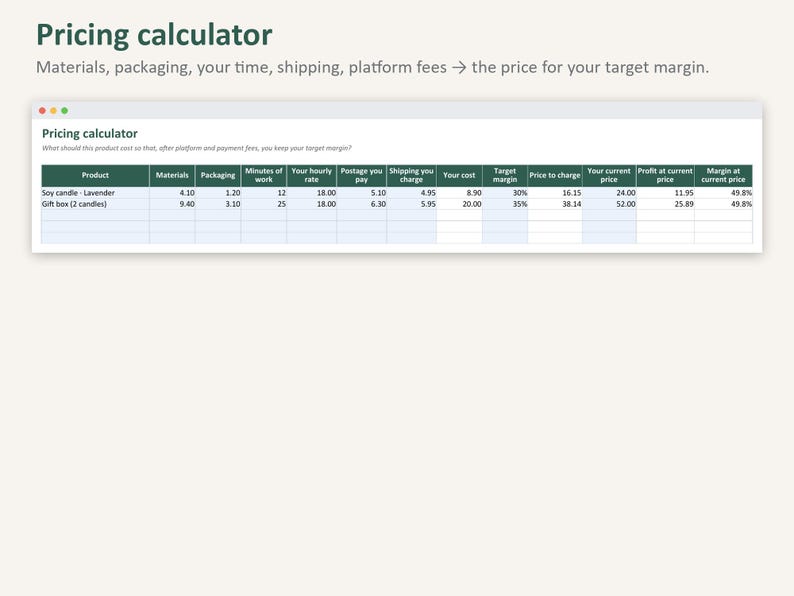Select current price cell 24.00
This screenshot has width=794, height=596.
coord(609,193)
